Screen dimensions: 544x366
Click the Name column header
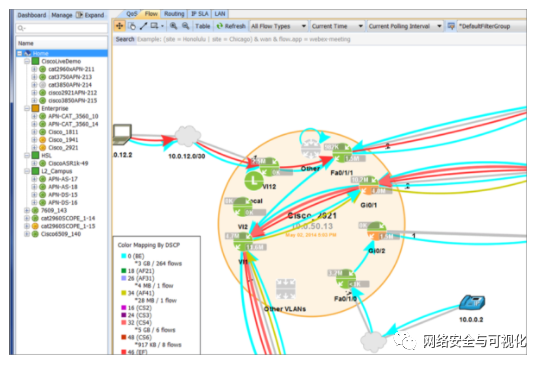coord(62,43)
